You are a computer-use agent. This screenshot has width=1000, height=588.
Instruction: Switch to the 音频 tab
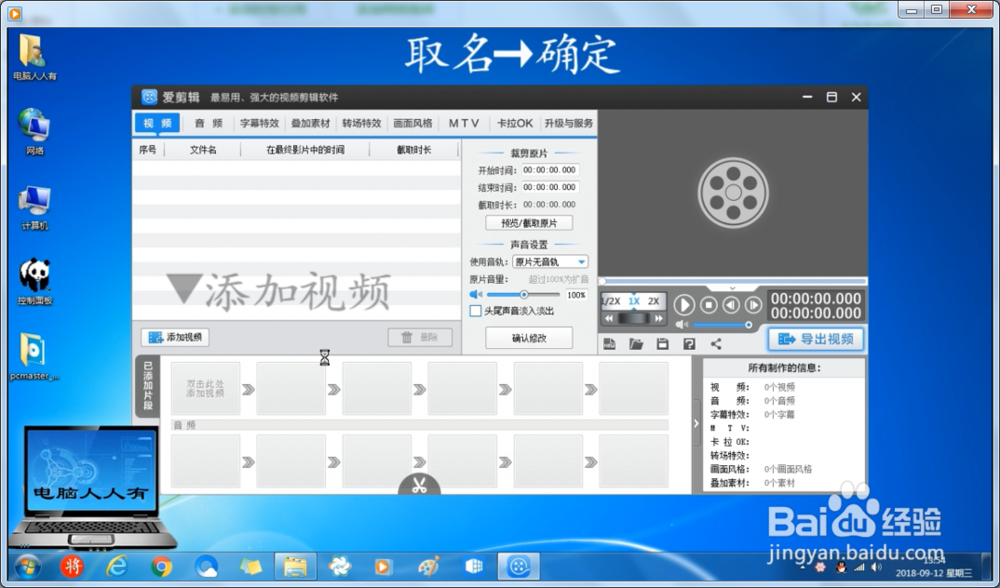(209, 123)
